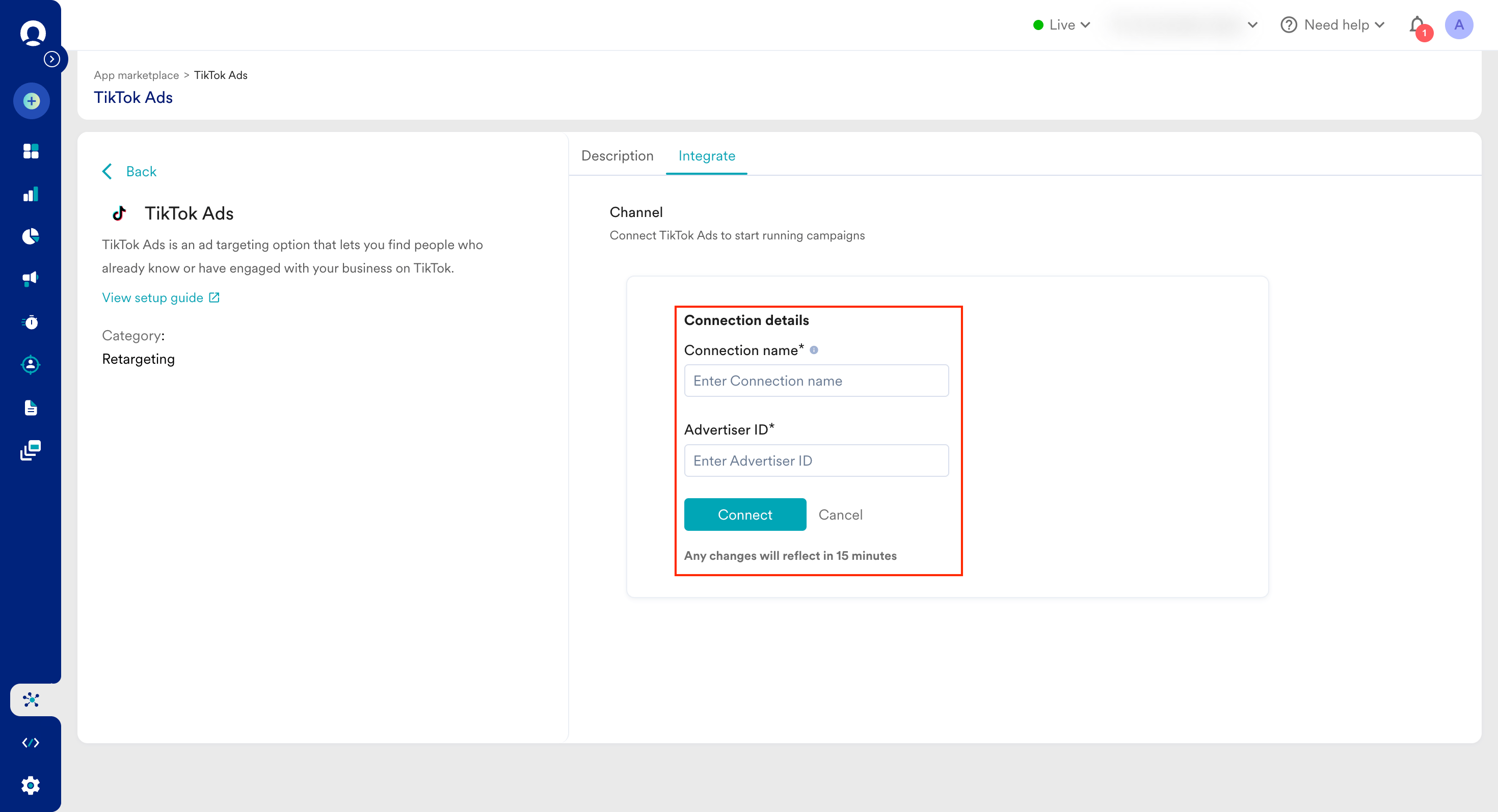
Task: Focus the Connection name input field
Action: 816,381
